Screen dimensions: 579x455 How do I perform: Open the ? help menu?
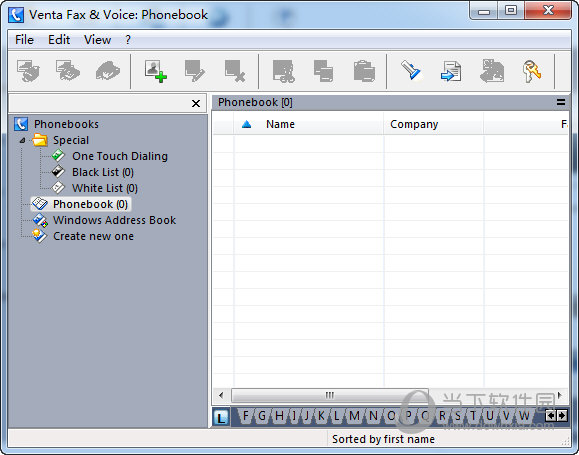coord(128,40)
